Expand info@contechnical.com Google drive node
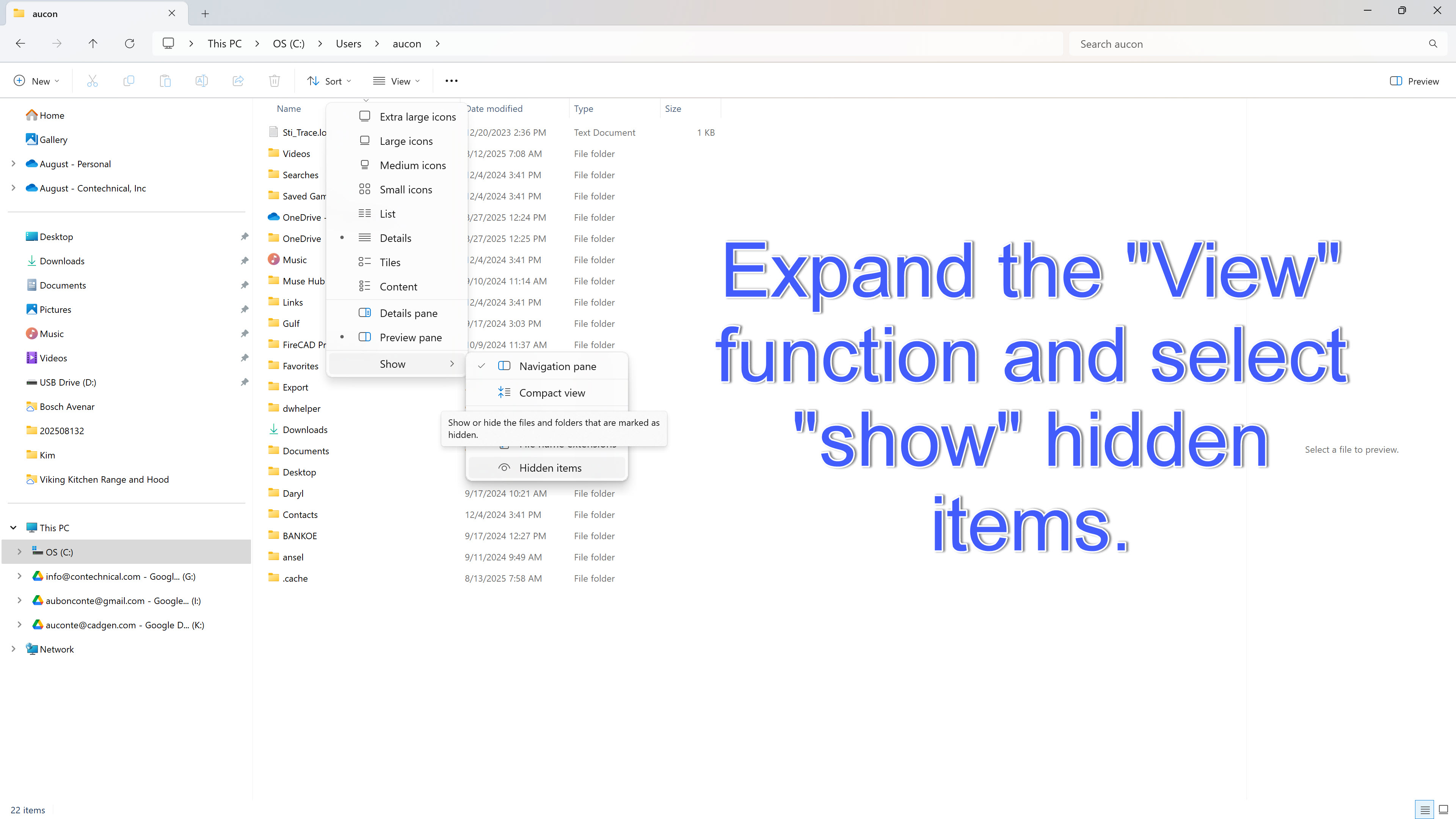Screen dimensions: 1456x819 19,576
